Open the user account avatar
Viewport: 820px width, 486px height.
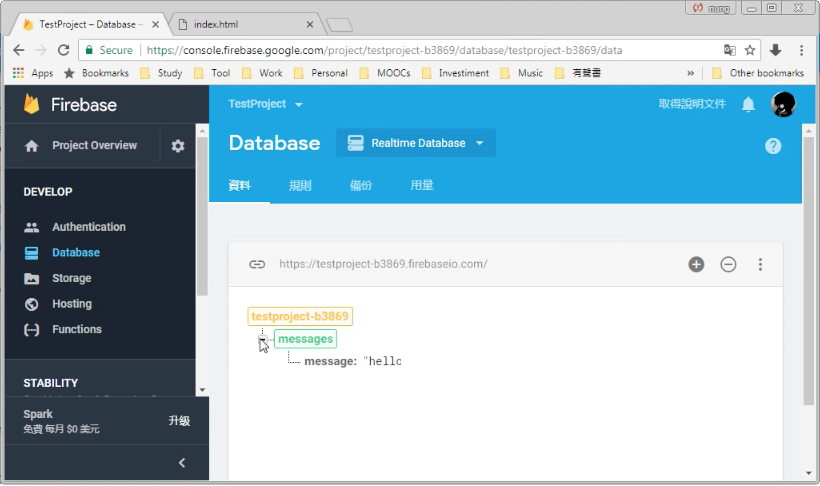point(783,104)
